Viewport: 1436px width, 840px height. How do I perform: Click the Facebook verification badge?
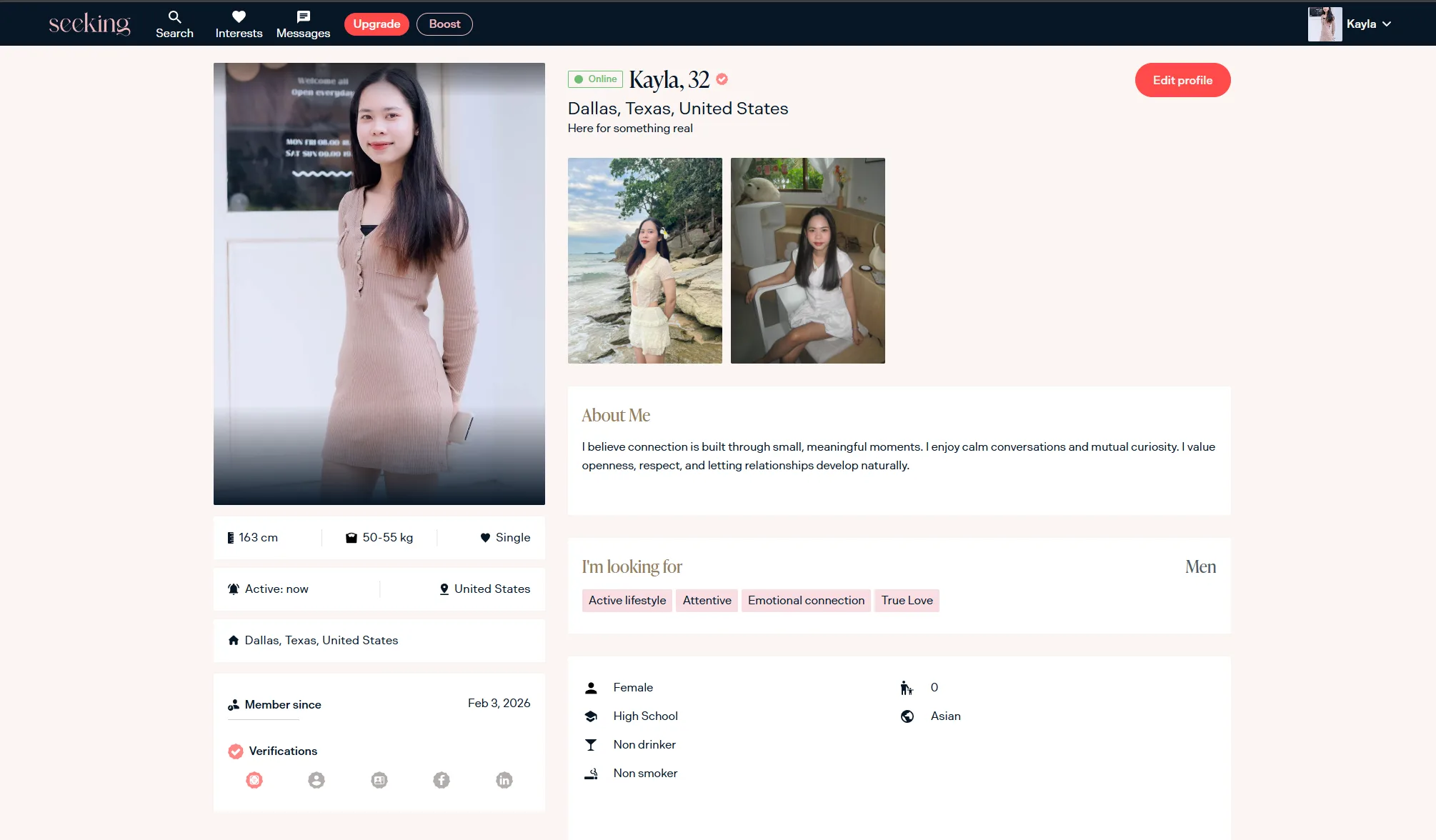pyautogui.click(x=442, y=780)
